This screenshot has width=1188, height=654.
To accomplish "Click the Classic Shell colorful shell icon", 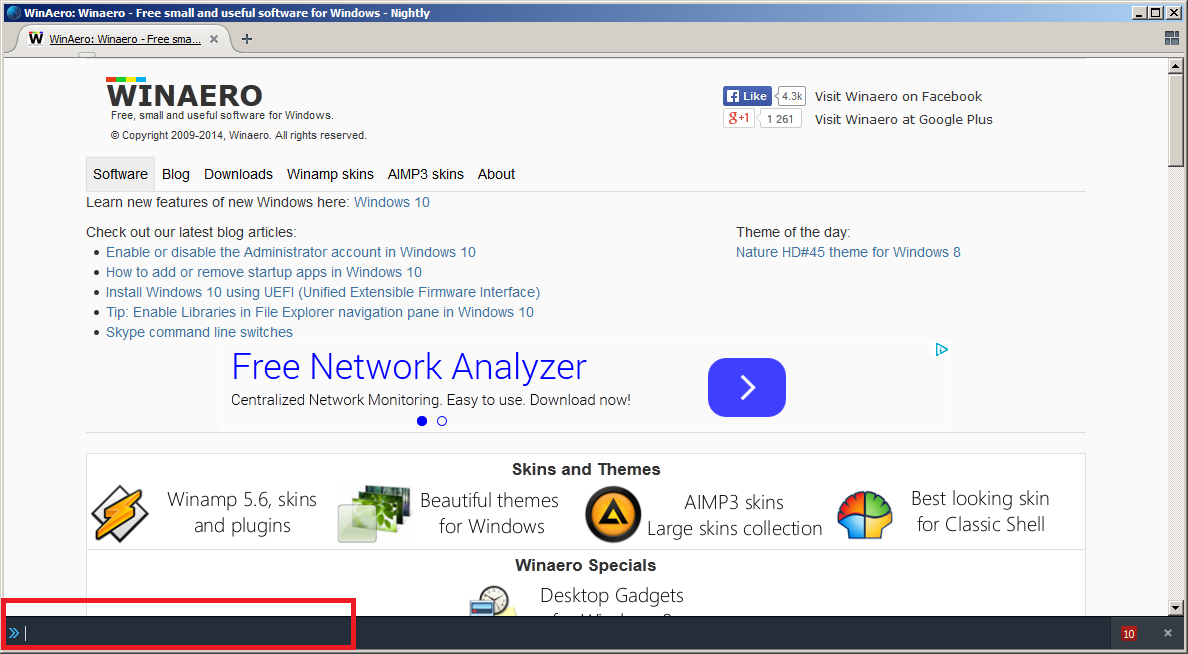I will click(864, 515).
